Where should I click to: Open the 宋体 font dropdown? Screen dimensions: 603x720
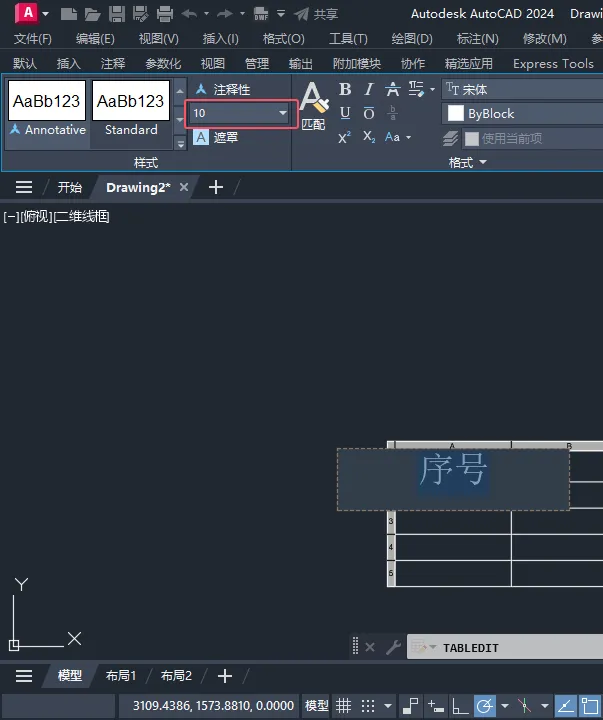523,89
